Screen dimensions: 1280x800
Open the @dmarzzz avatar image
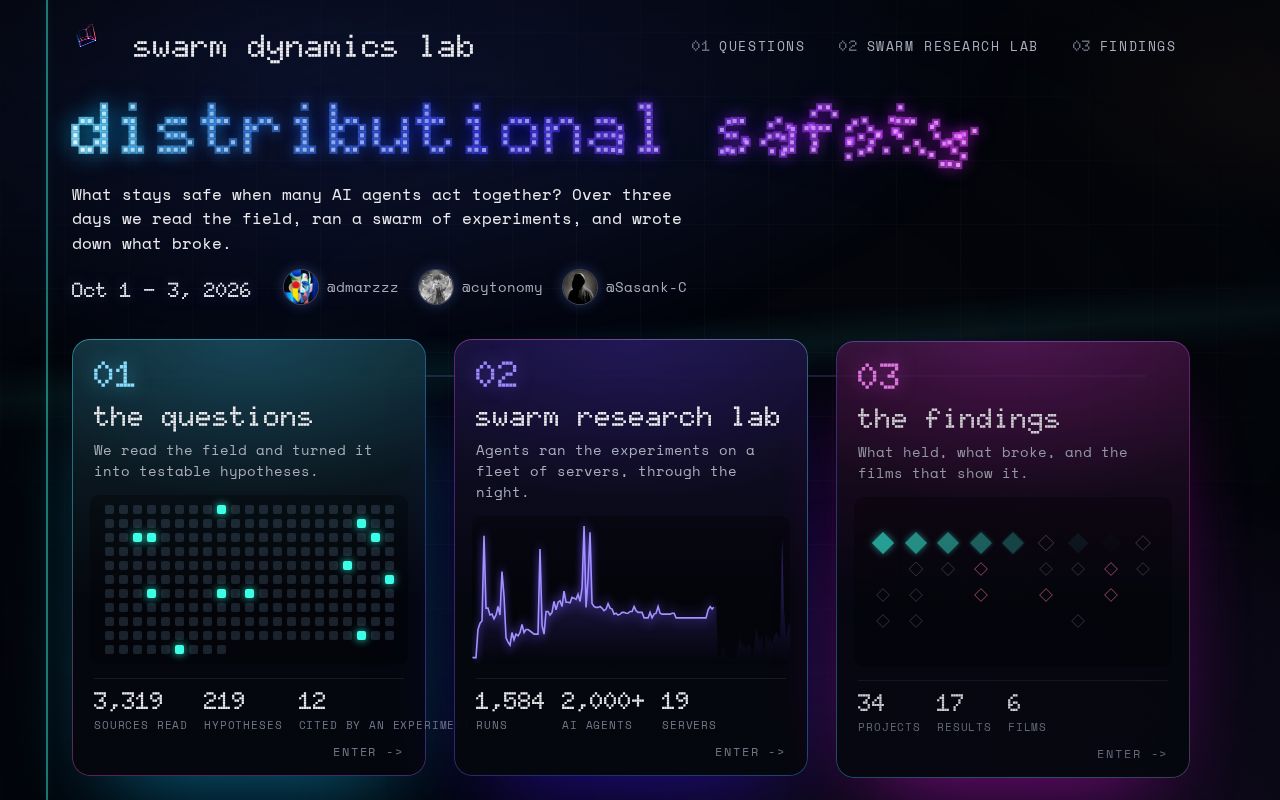tap(300, 287)
